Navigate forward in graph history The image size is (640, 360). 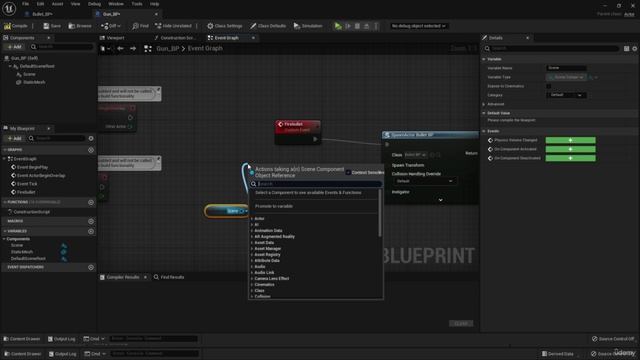[x=133, y=49]
